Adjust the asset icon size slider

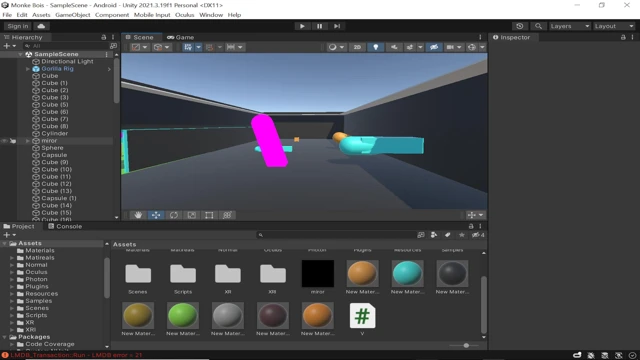(466, 346)
